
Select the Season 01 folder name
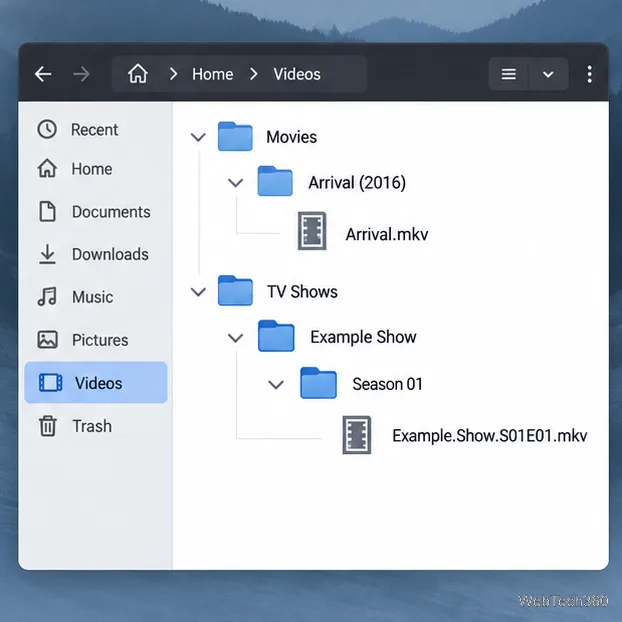(388, 384)
